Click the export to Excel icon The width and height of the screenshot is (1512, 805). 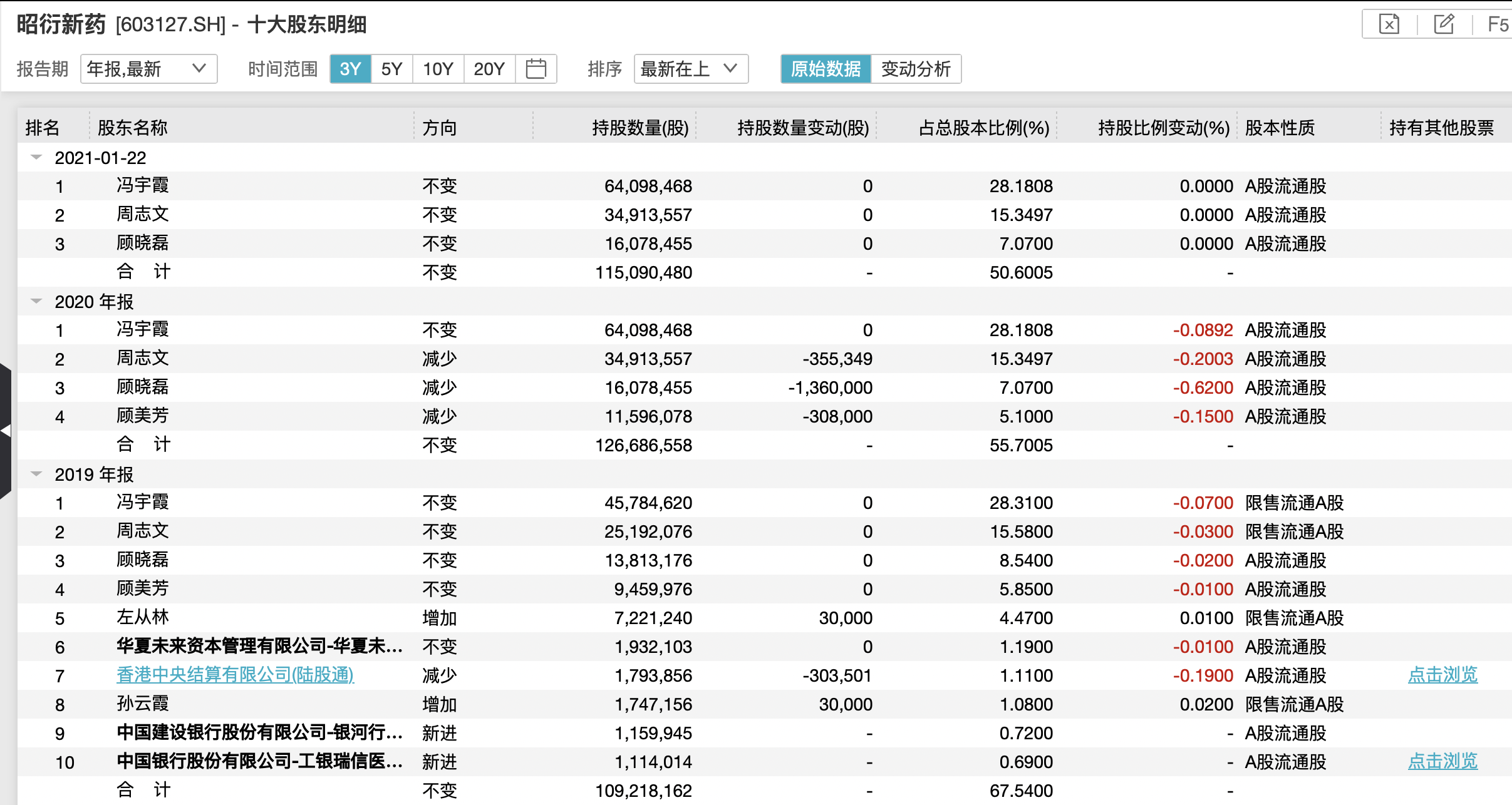1389,24
